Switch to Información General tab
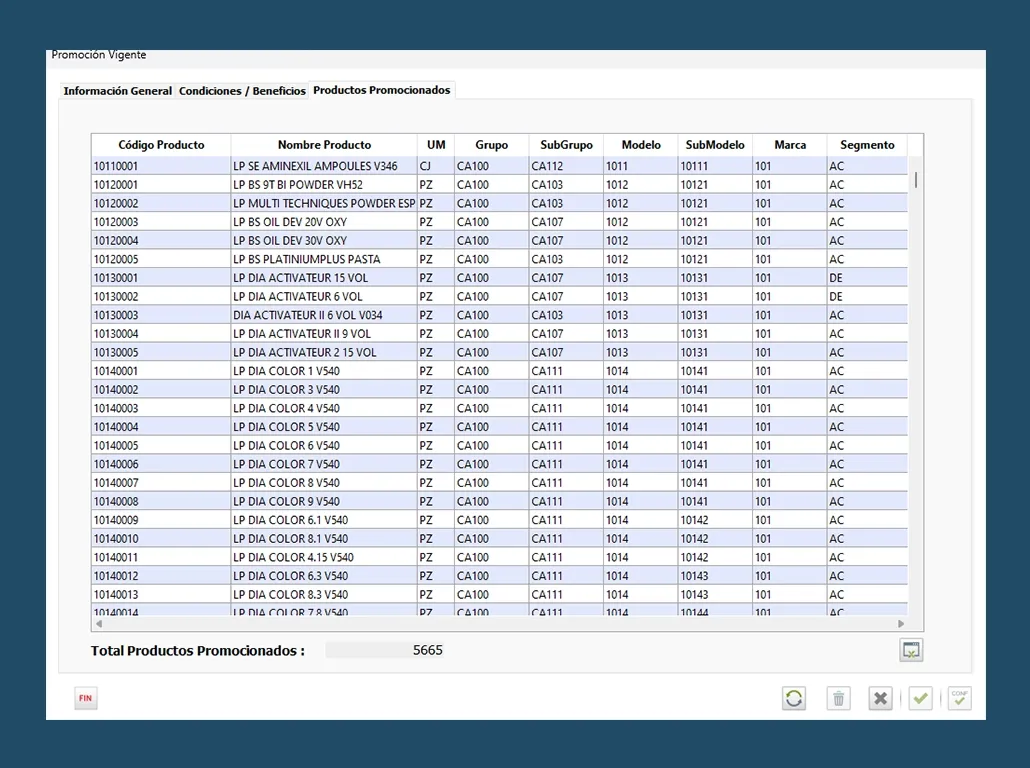This screenshot has height=768, width=1030. [x=117, y=91]
